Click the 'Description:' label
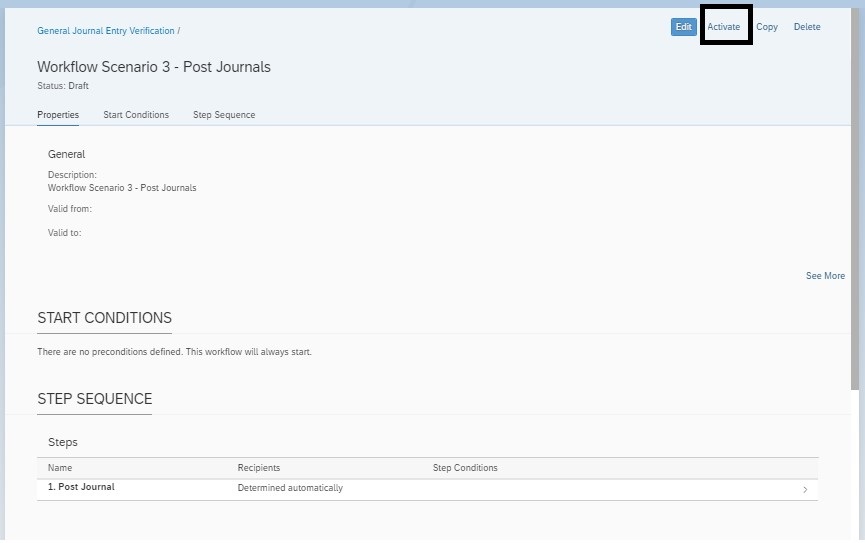865x543 pixels. point(72,174)
